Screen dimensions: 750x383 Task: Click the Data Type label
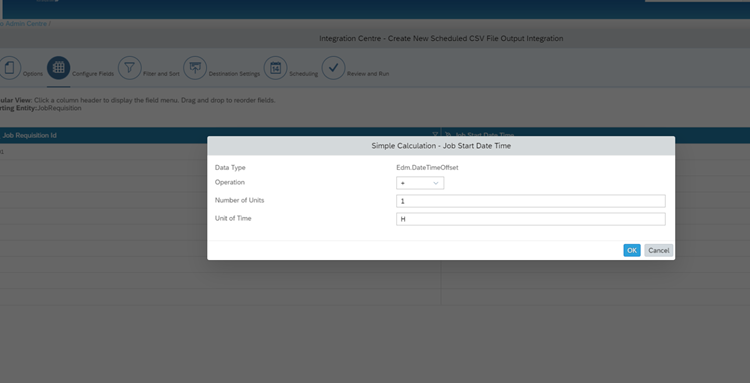pyautogui.click(x=230, y=168)
